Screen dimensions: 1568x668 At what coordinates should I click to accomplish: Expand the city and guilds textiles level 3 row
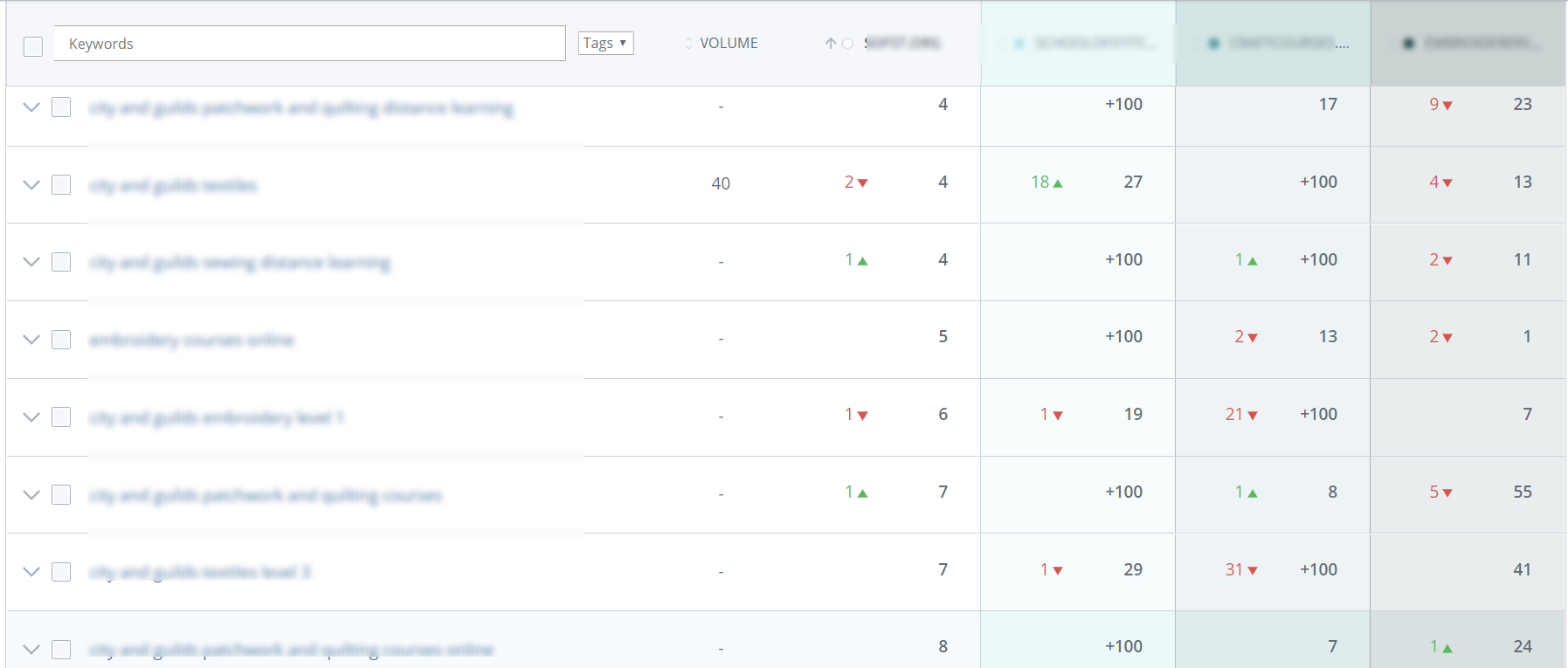(x=31, y=572)
